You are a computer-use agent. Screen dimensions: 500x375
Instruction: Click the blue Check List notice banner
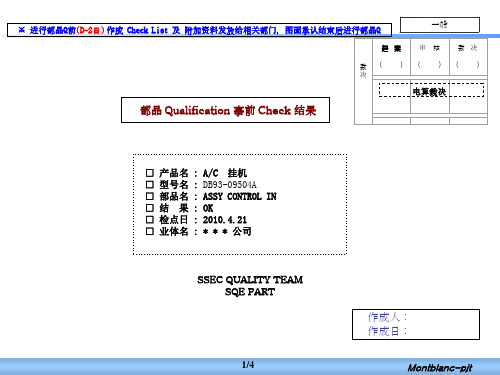pos(199,30)
